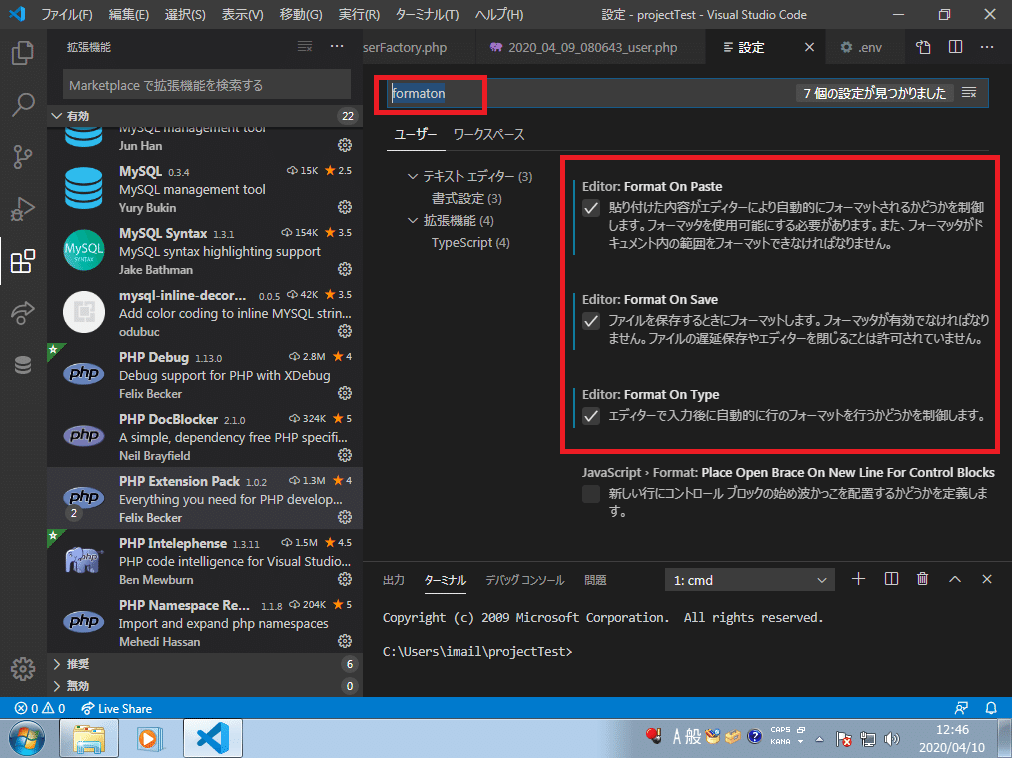
Task: Open the Extensions view icon
Action: [x=23, y=261]
